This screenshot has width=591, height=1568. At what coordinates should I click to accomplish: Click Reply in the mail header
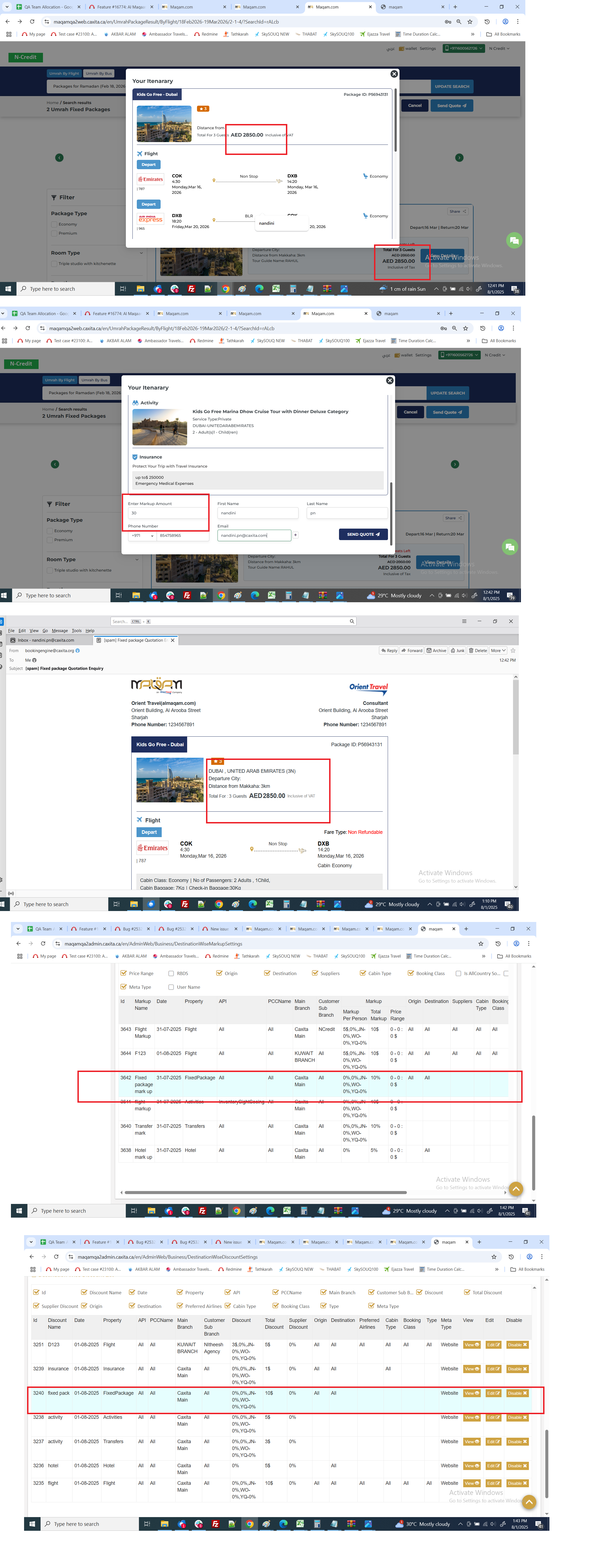pyautogui.click(x=389, y=651)
